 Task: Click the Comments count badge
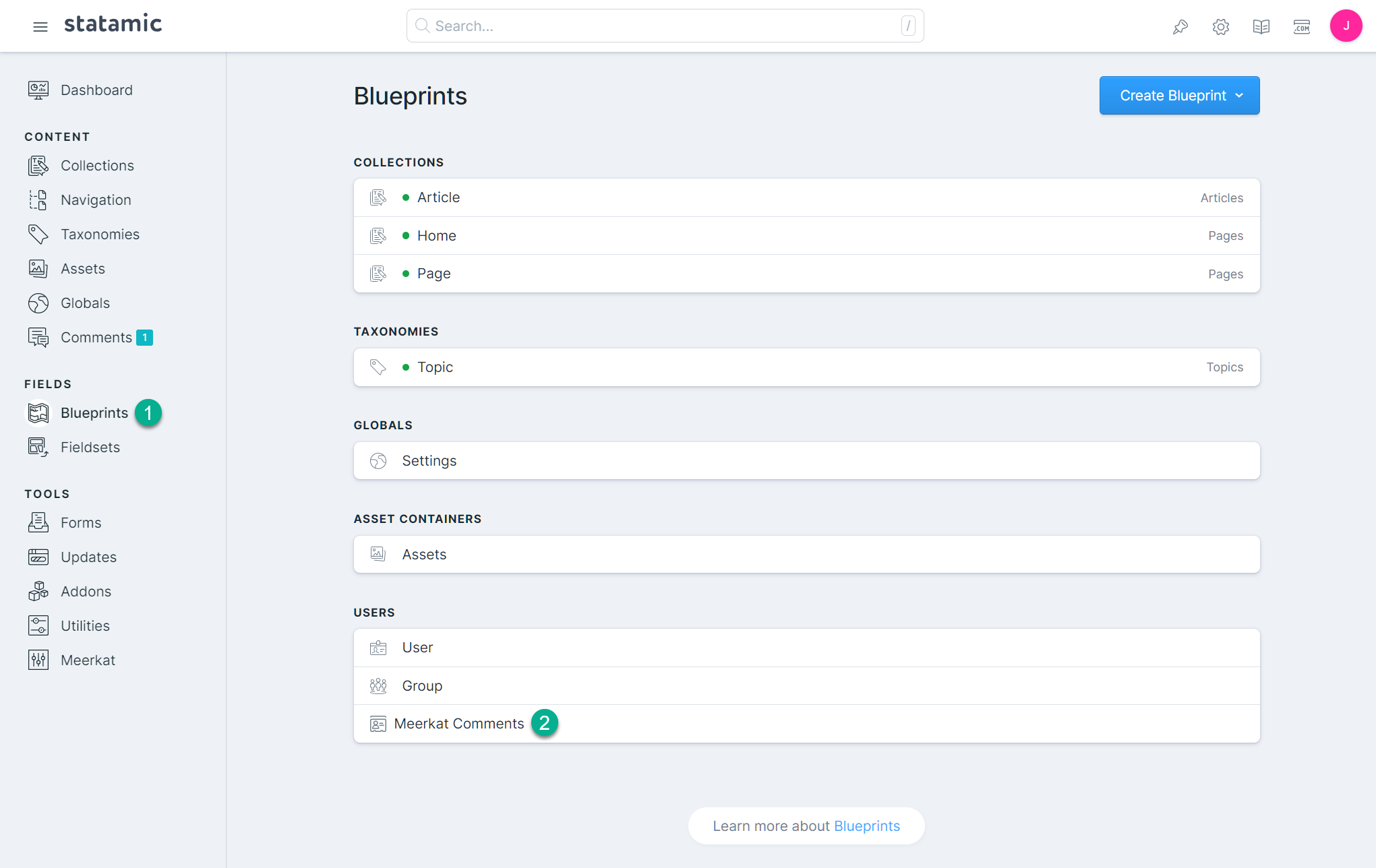(145, 338)
